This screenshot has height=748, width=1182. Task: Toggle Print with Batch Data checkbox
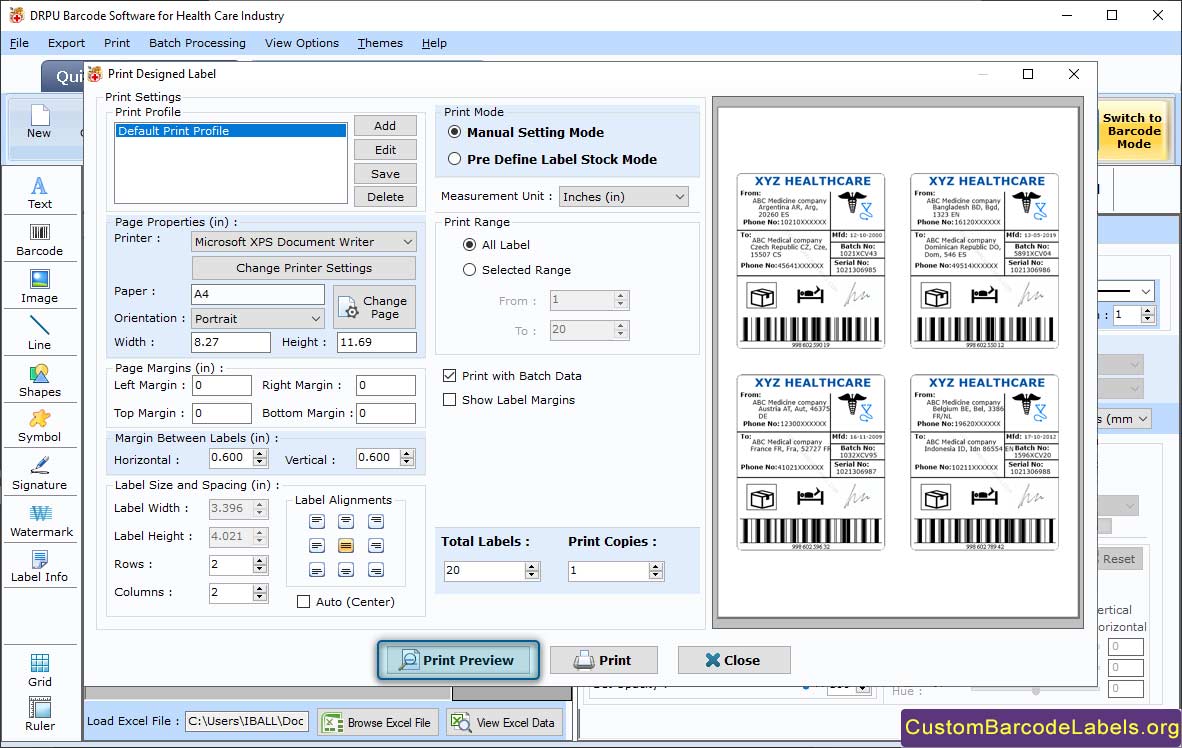click(x=449, y=376)
